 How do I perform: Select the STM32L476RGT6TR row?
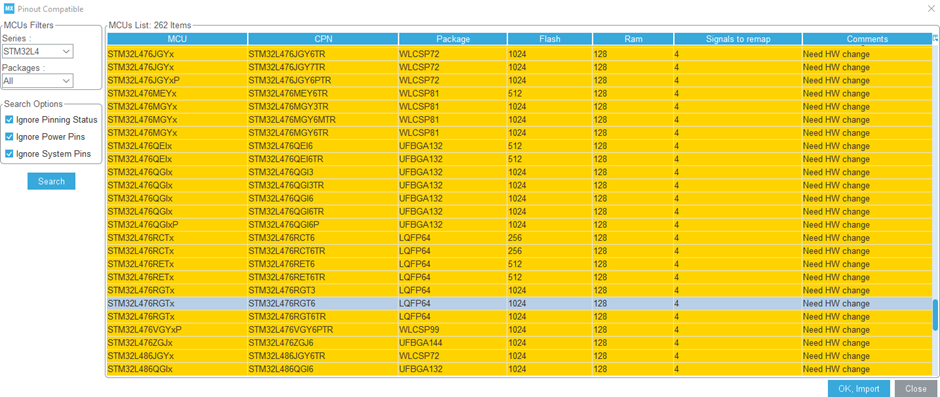(520, 317)
